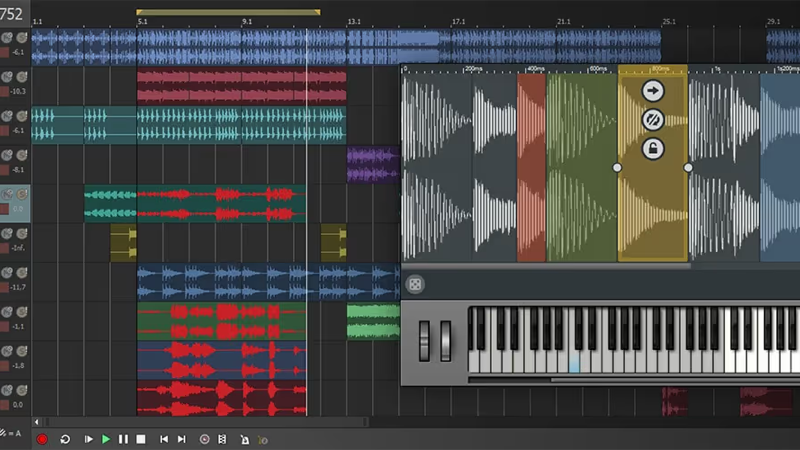The height and width of the screenshot is (450, 800).
Task: Click the scrollbar under the sampler waveform
Action: 546,266
